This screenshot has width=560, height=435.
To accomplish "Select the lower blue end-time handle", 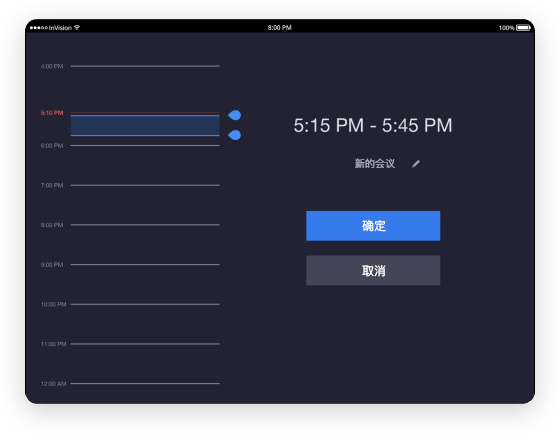I will (x=235, y=135).
